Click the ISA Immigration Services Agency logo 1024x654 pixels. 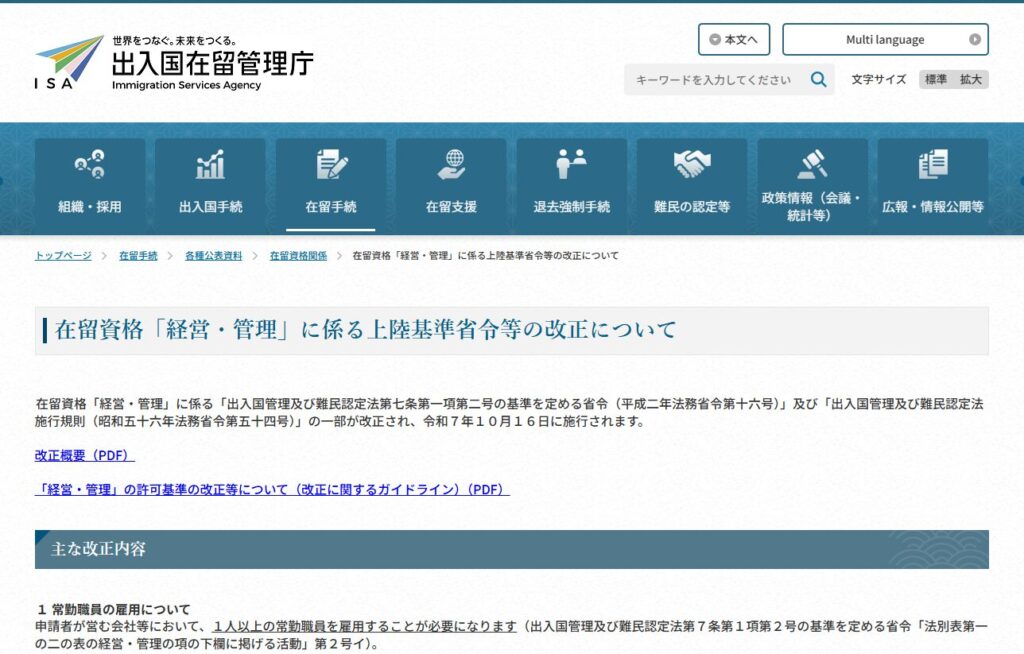tap(174, 63)
